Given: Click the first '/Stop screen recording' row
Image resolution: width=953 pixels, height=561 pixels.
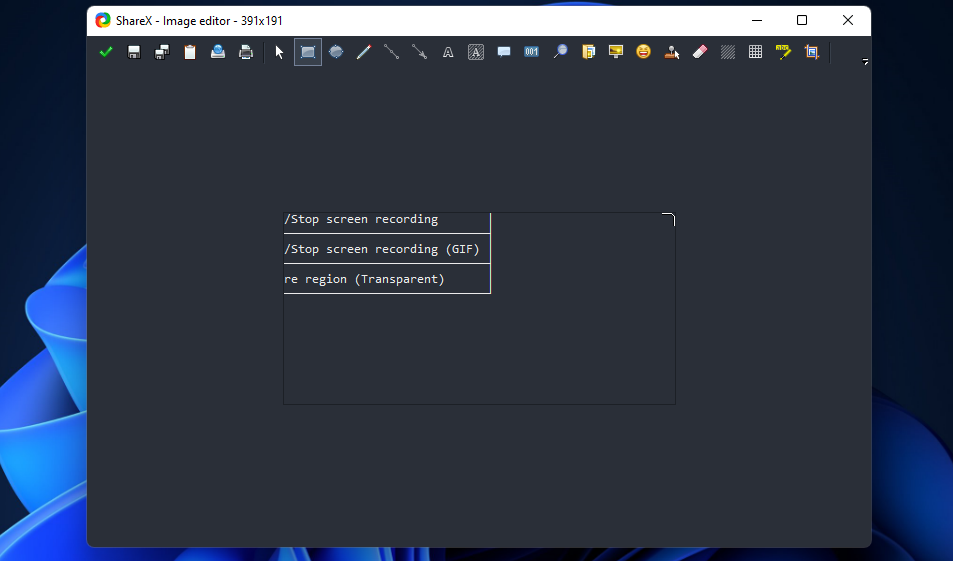Looking at the screenshot, I should (387, 223).
